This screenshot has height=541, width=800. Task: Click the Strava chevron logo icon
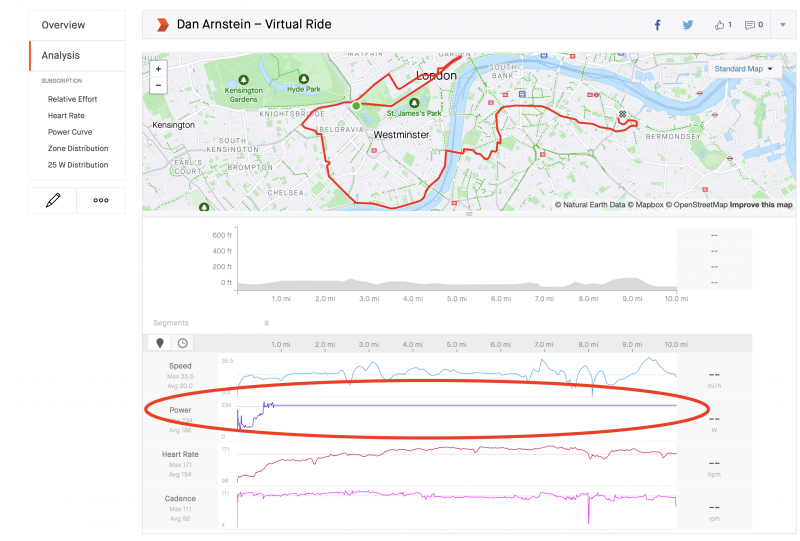(161, 24)
